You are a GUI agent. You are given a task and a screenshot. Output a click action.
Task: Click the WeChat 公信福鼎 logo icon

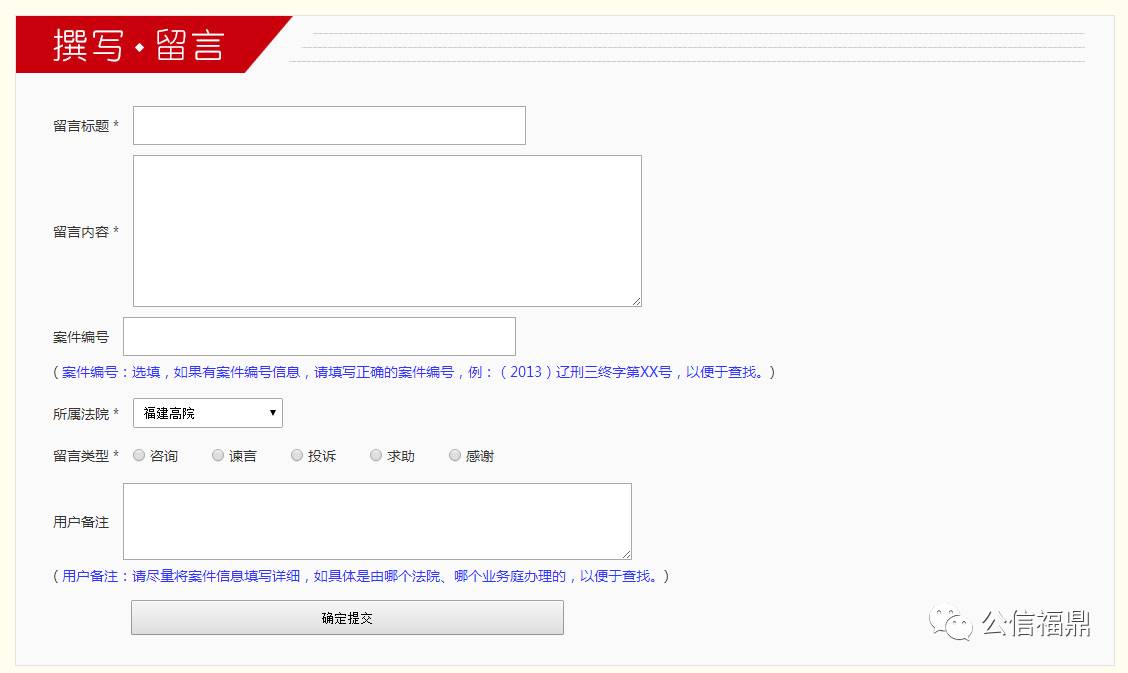coord(950,624)
